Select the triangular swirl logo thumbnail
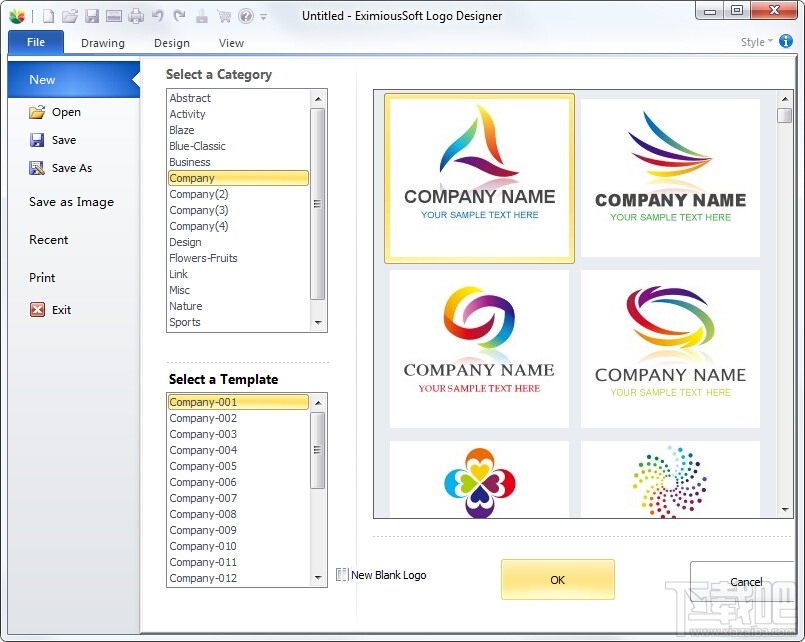Screen dimensions: 805x642 tap(480, 178)
